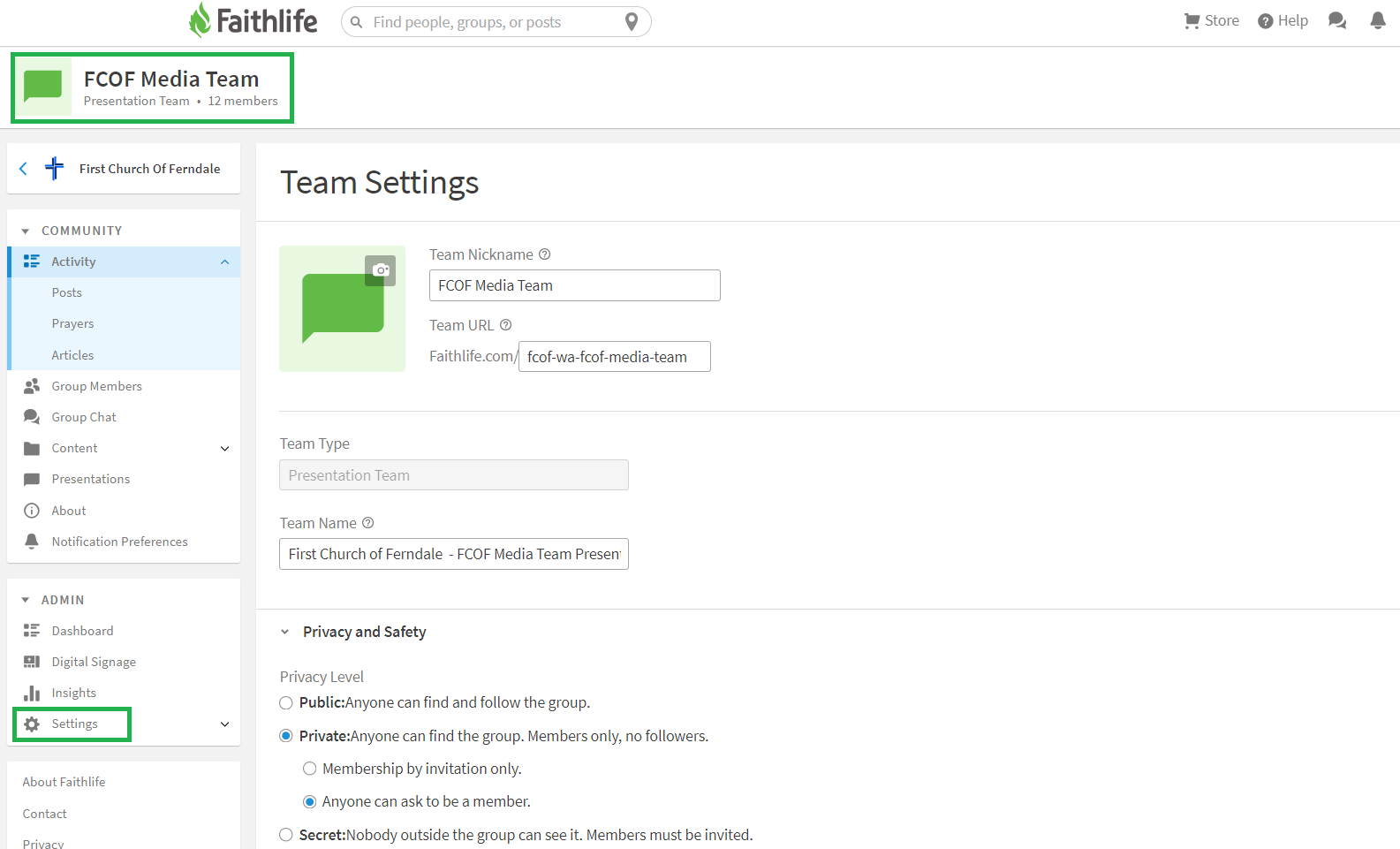Click the Activity list icon
The width and height of the screenshot is (1400, 849).
32,262
